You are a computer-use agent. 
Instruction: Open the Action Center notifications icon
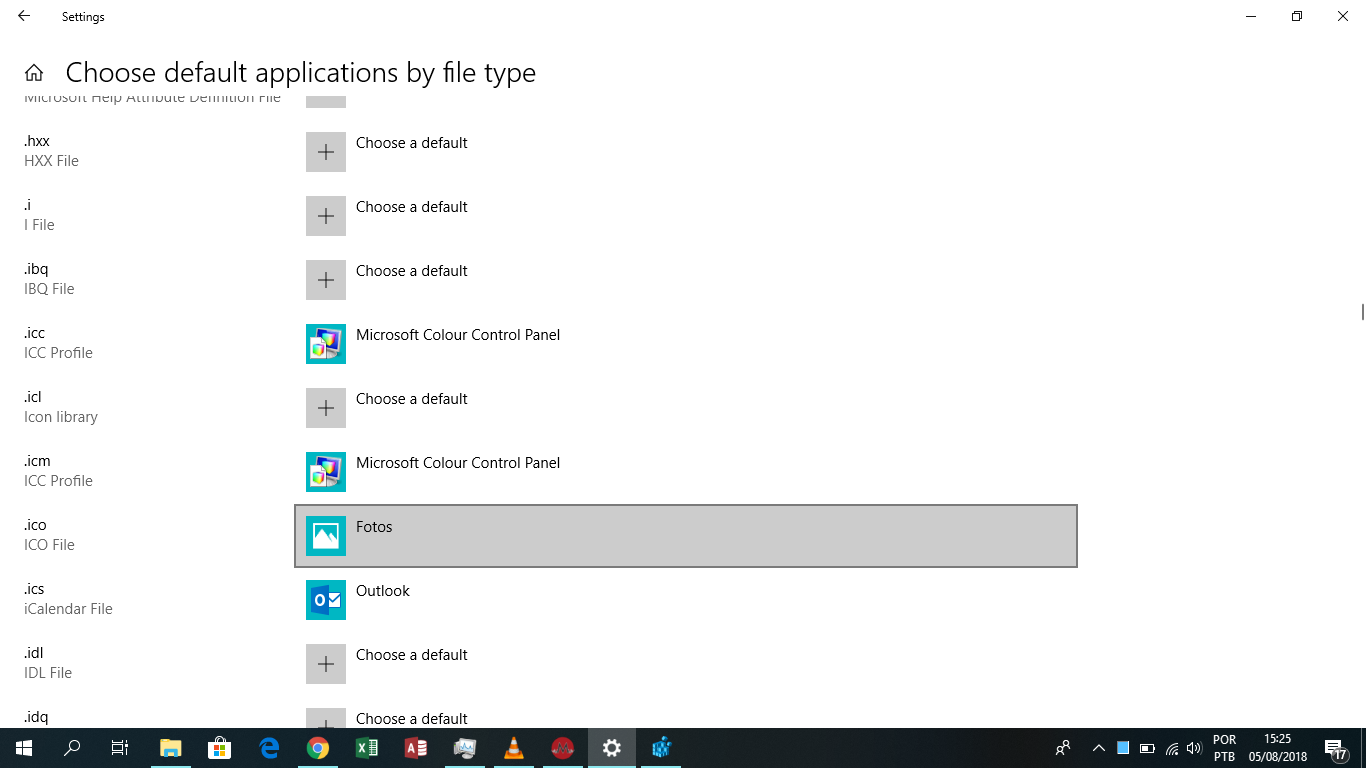click(x=1336, y=748)
